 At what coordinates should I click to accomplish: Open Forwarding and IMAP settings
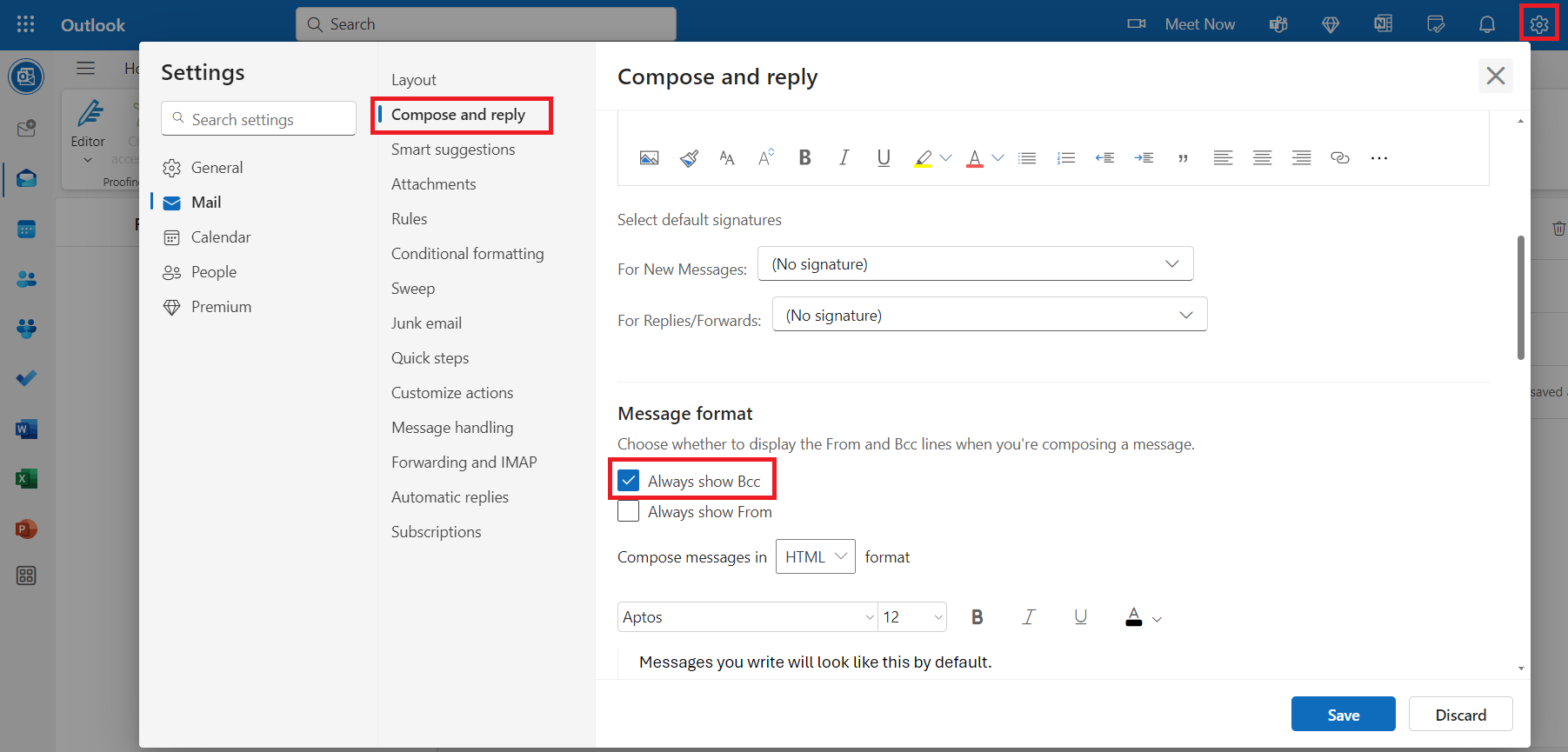tap(464, 463)
